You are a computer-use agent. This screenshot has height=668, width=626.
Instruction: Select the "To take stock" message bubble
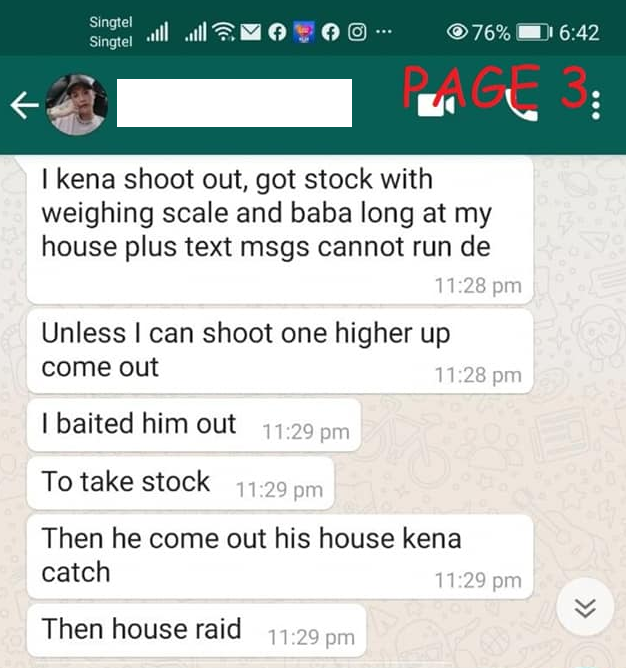tap(180, 483)
